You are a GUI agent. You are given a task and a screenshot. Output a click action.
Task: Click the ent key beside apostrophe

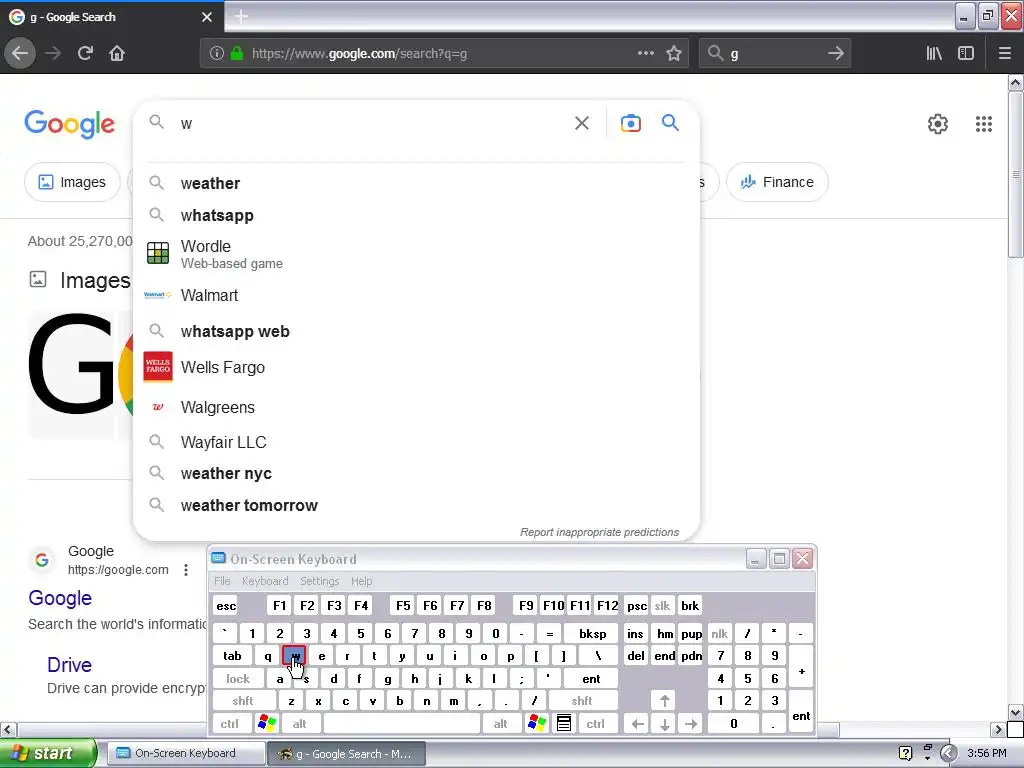[591, 679]
